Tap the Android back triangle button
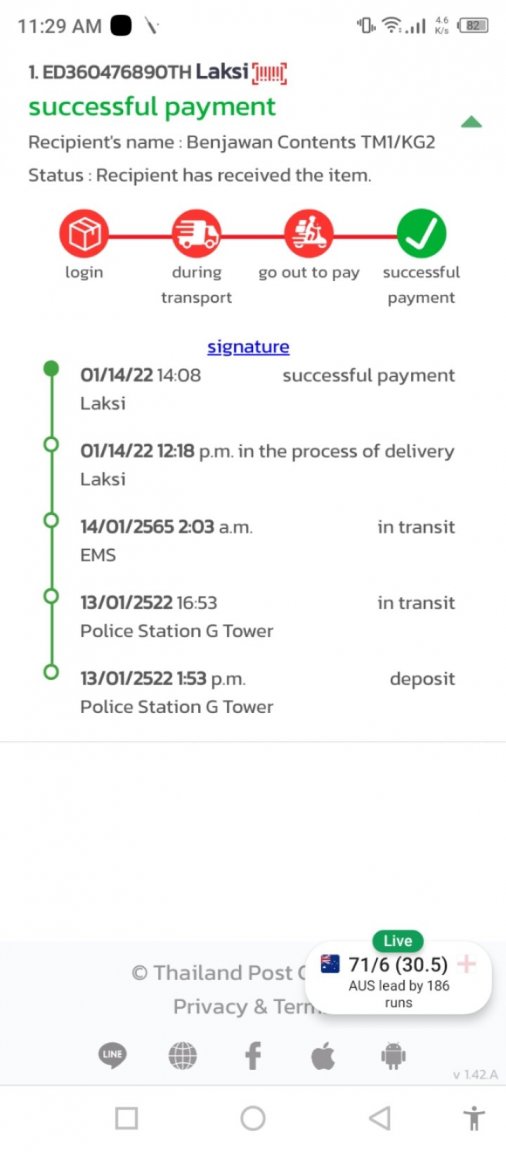 [x=379, y=1118]
